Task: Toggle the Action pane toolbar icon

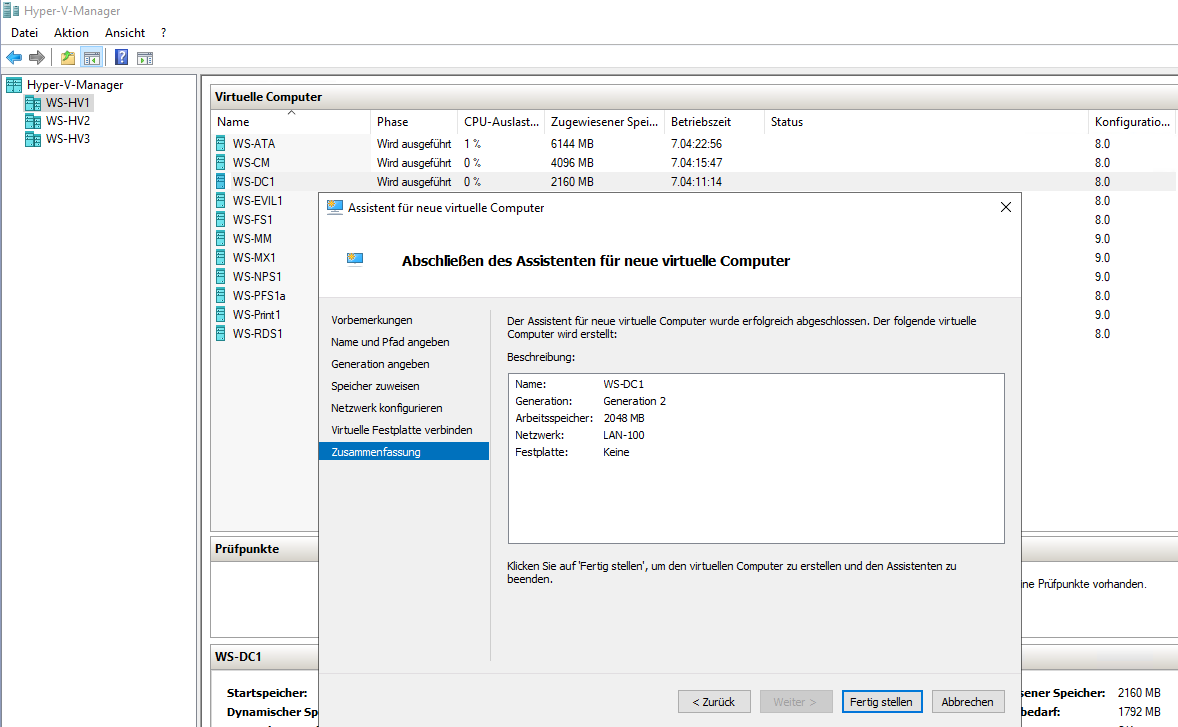Action: 145,58
